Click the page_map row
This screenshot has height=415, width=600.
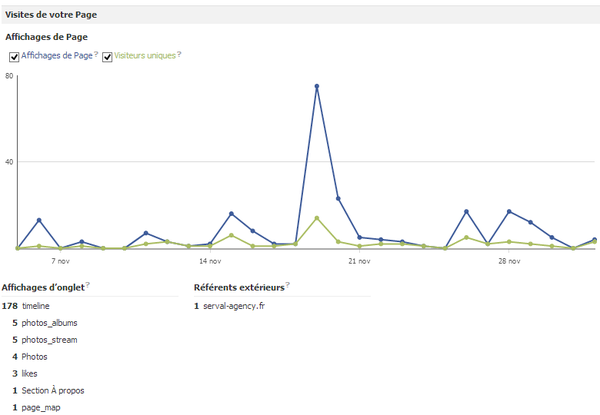click(x=36, y=408)
